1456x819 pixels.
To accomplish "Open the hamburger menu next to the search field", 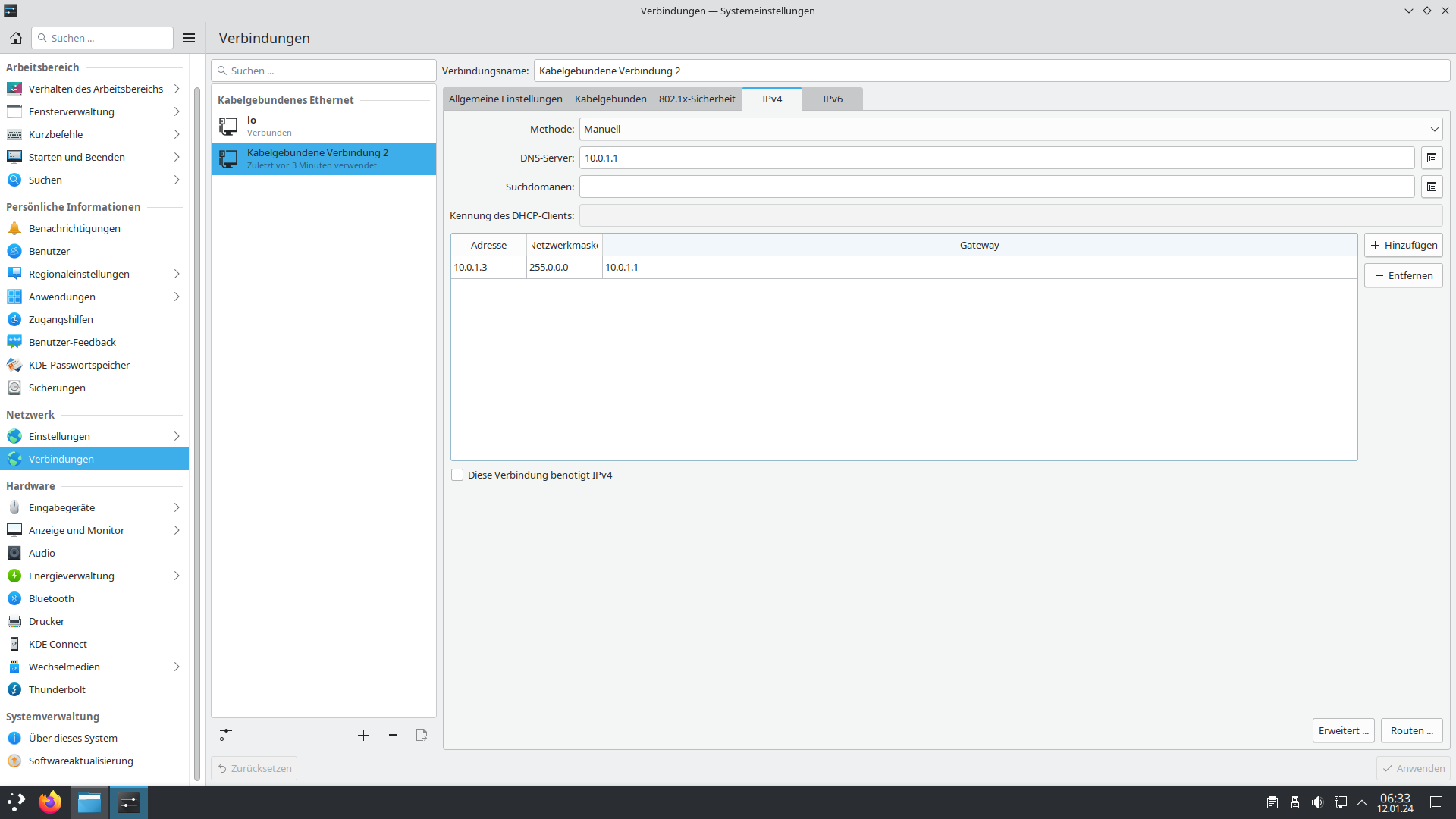I will [x=189, y=38].
